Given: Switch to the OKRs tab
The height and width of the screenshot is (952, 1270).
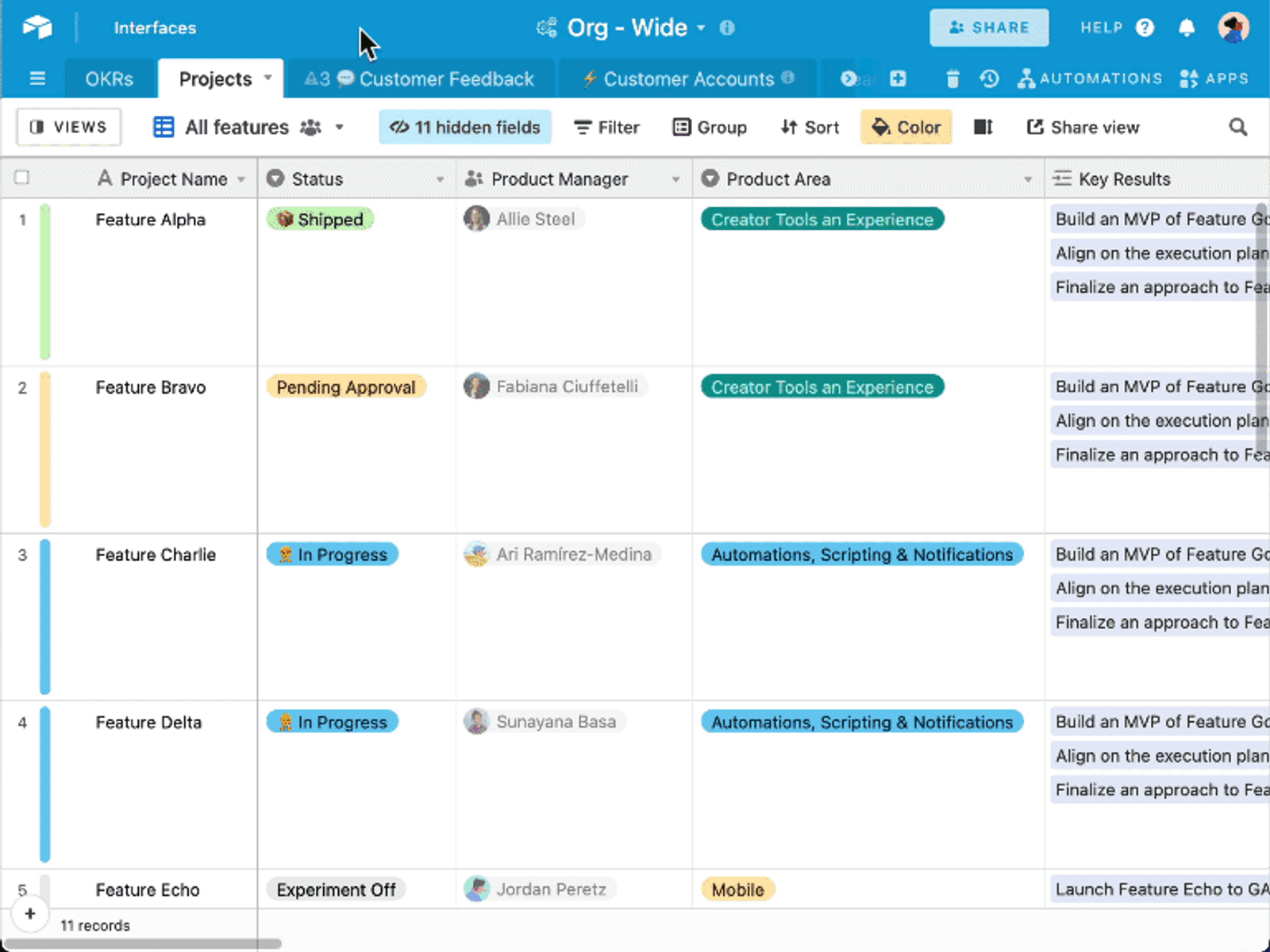Looking at the screenshot, I should coord(110,79).
